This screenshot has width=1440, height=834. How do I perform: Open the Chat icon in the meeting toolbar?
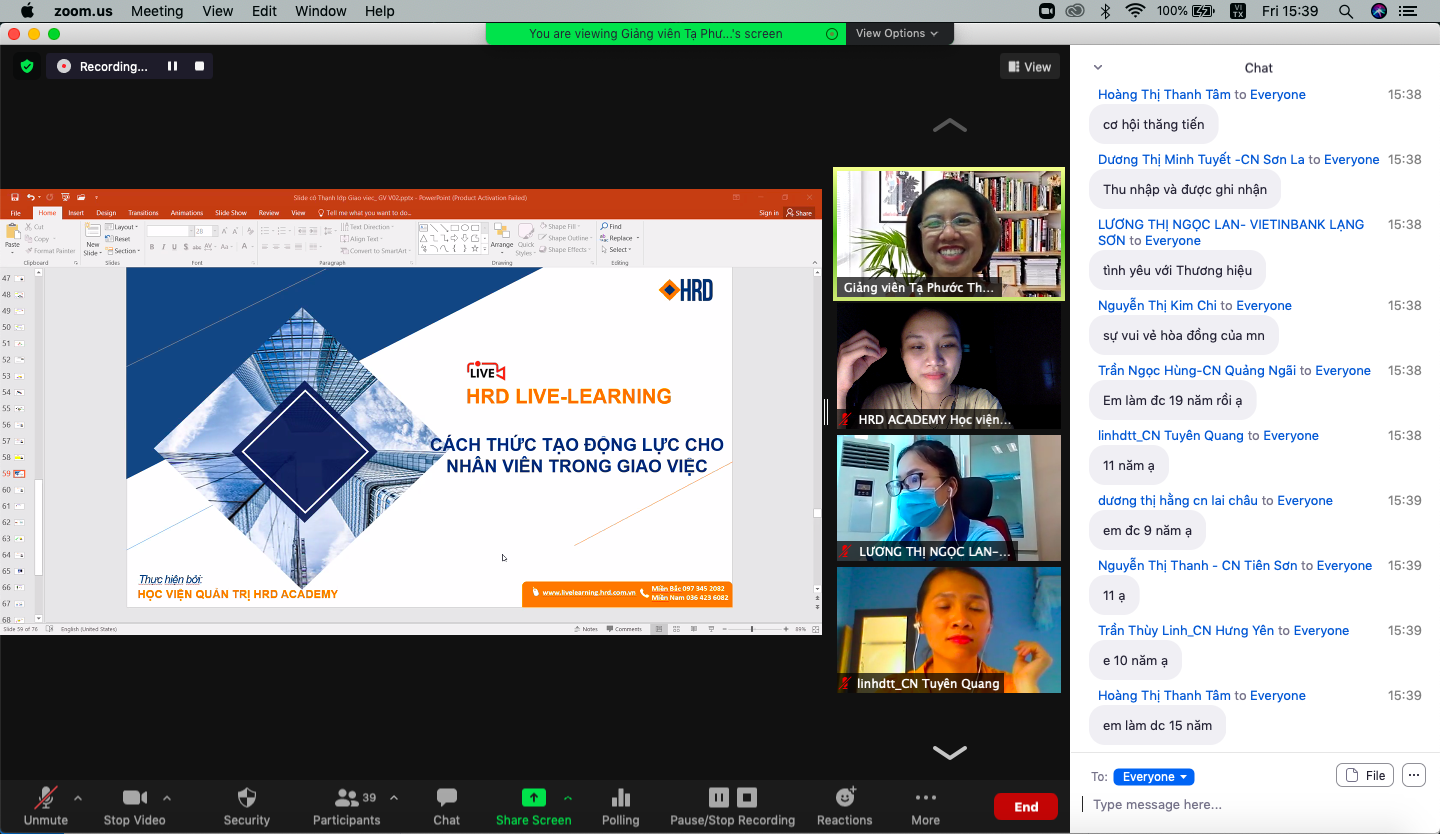tap(447, 798)
